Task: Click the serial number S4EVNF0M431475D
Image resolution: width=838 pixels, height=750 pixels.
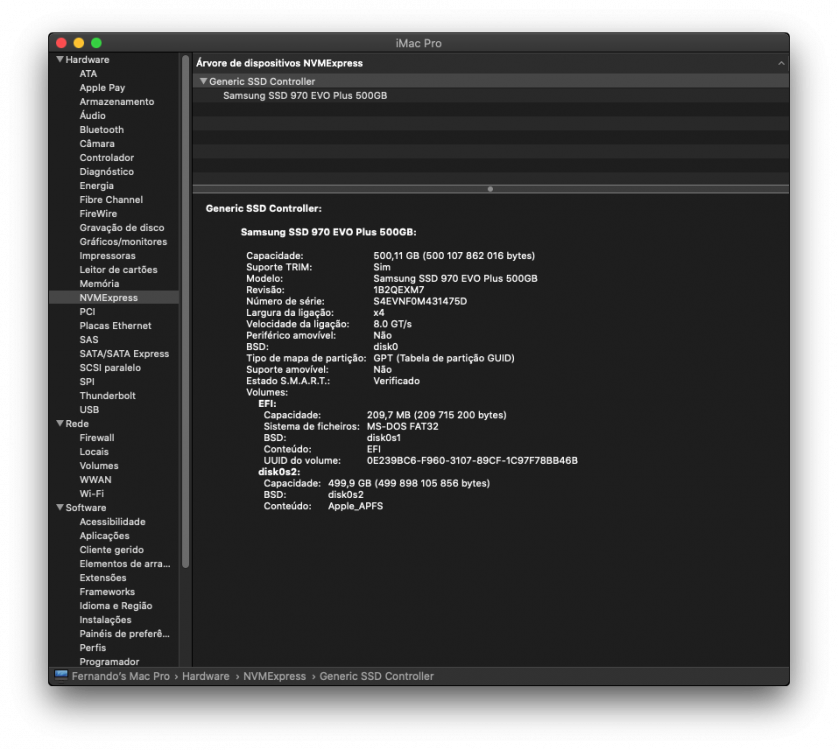Action: 420,301
